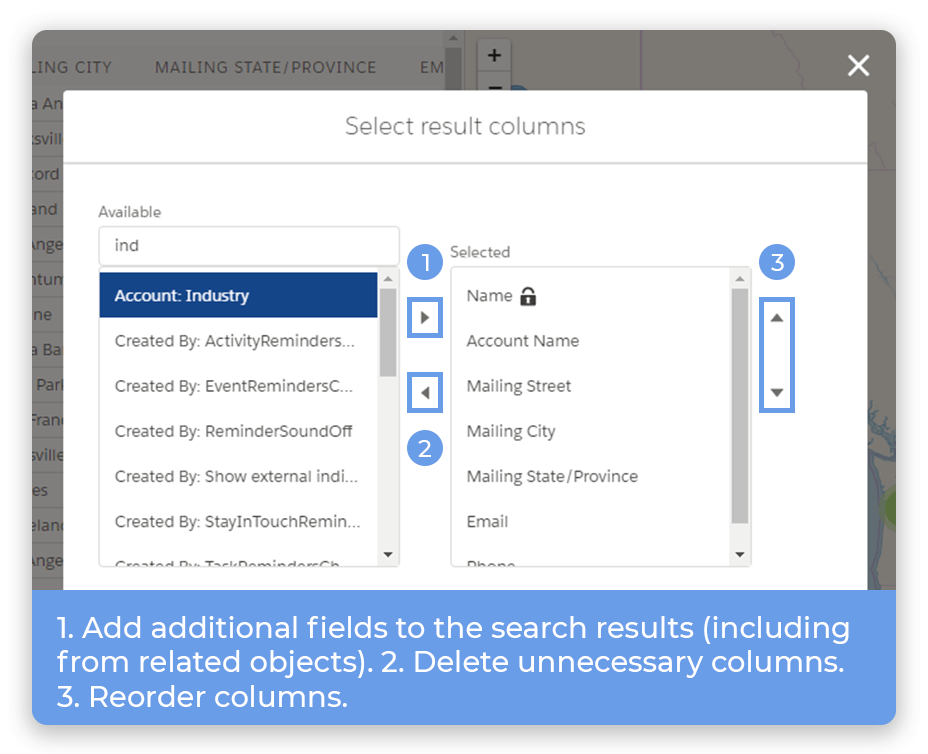Select Mailing Street in Selected list
This screenshot has width=928, height=754.
point(591,386)
